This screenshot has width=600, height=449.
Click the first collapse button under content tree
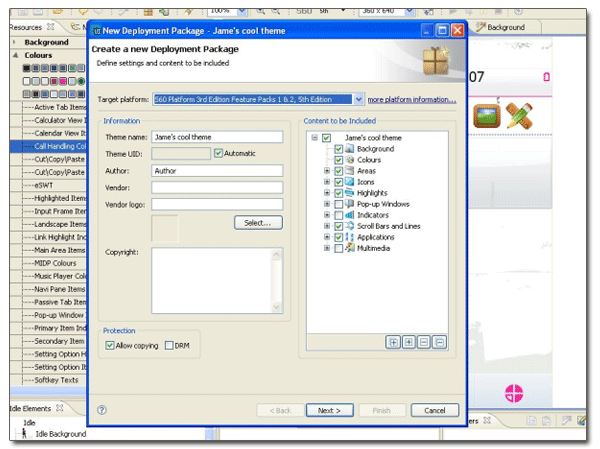click(x=424, y=342)
